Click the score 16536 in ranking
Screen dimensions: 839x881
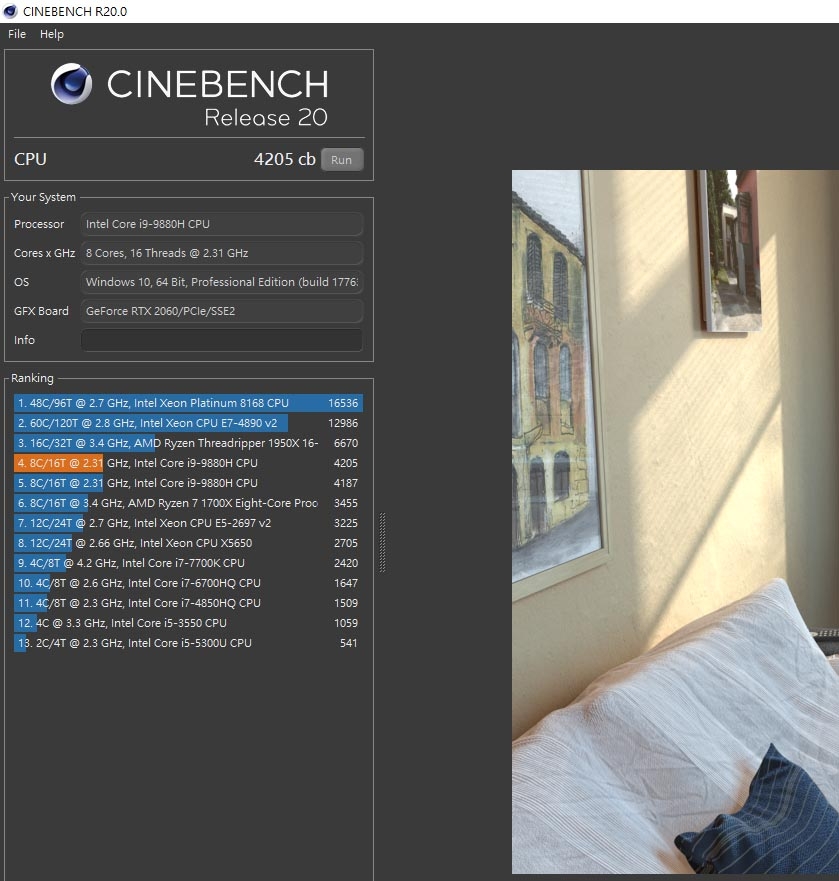343,403
